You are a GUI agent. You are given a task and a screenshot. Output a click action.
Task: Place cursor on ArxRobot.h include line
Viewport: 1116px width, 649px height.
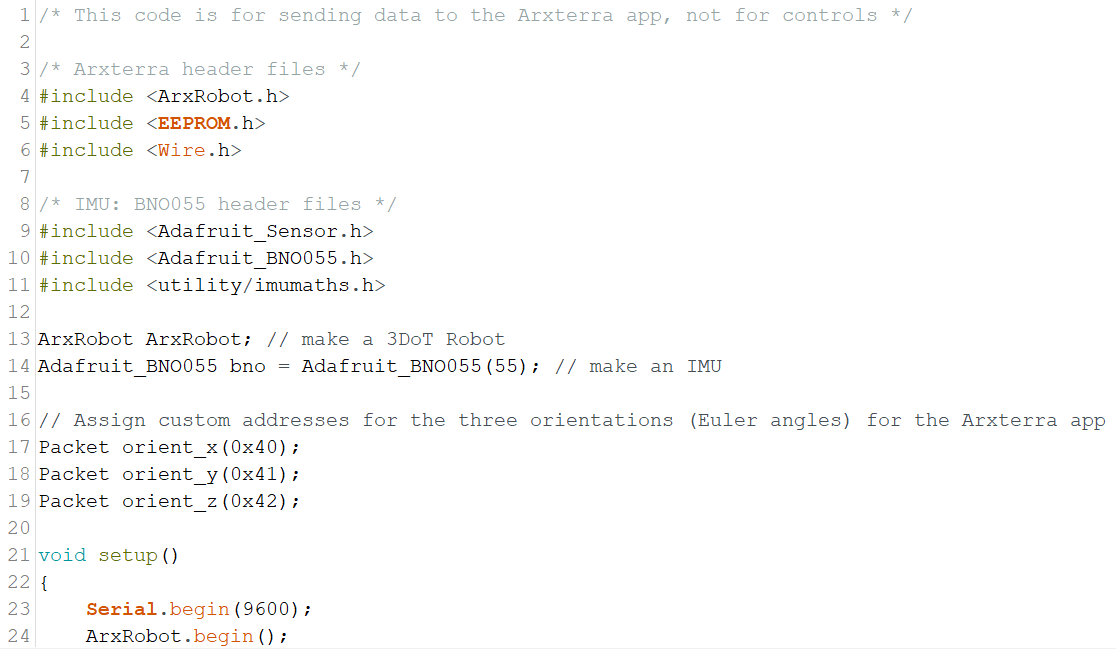click(164, 96)
